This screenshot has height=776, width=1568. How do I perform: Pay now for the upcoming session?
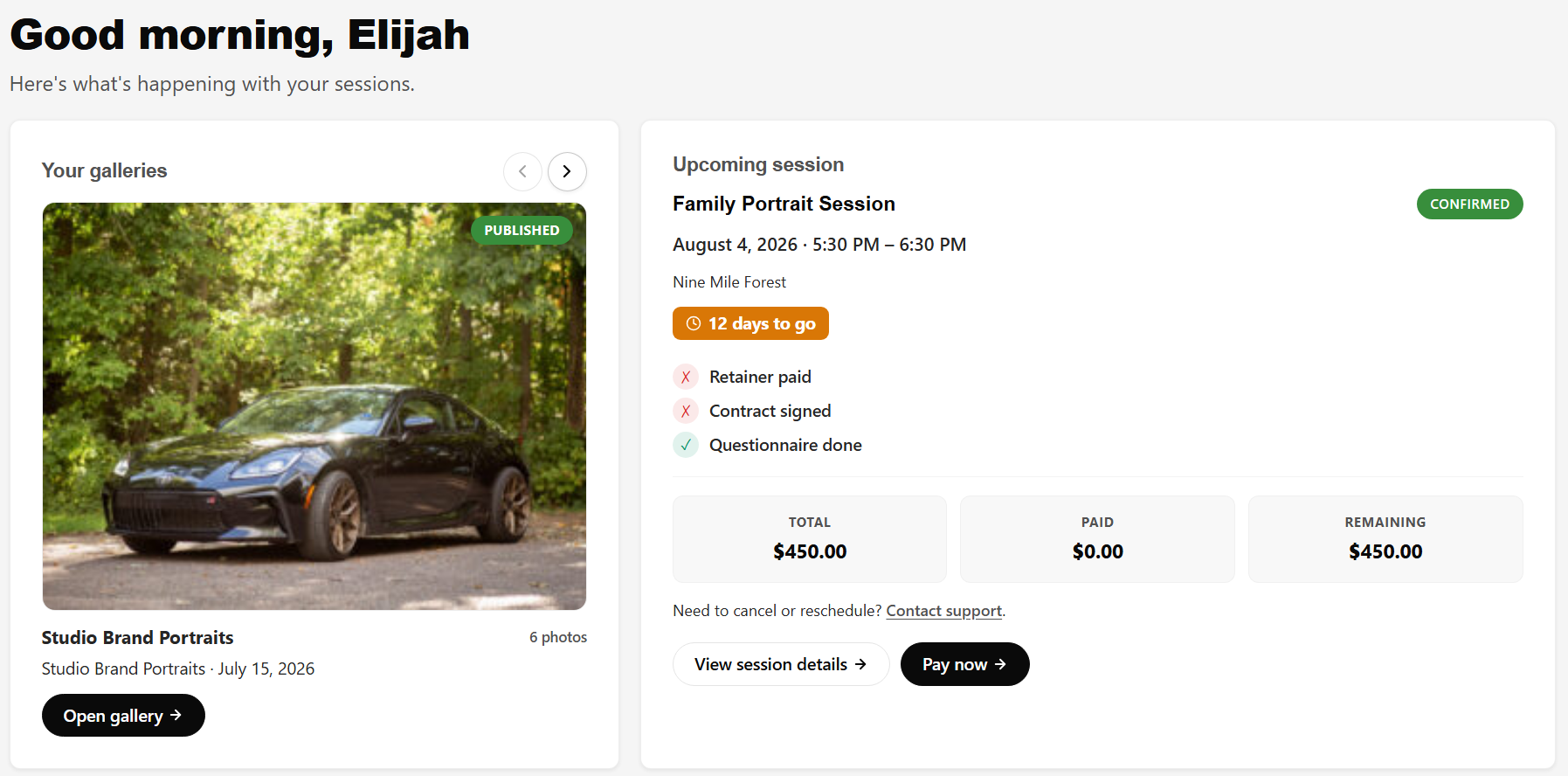pyautogui.click(x=964, y=664)
